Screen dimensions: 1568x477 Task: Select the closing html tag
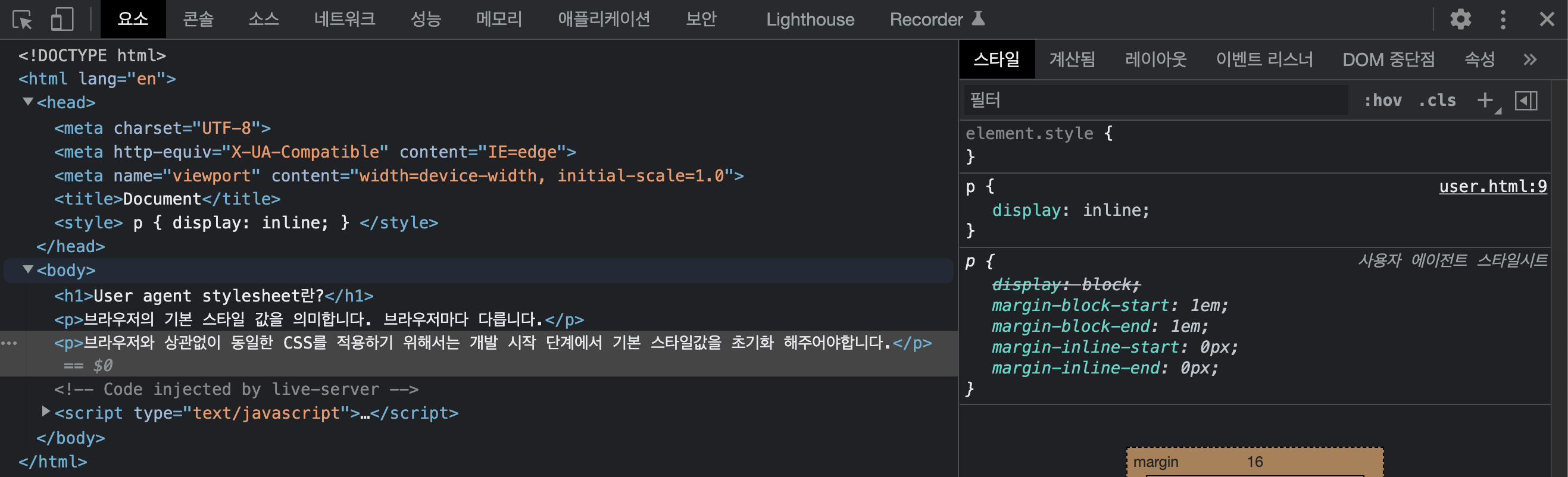[x=52, y=462]
